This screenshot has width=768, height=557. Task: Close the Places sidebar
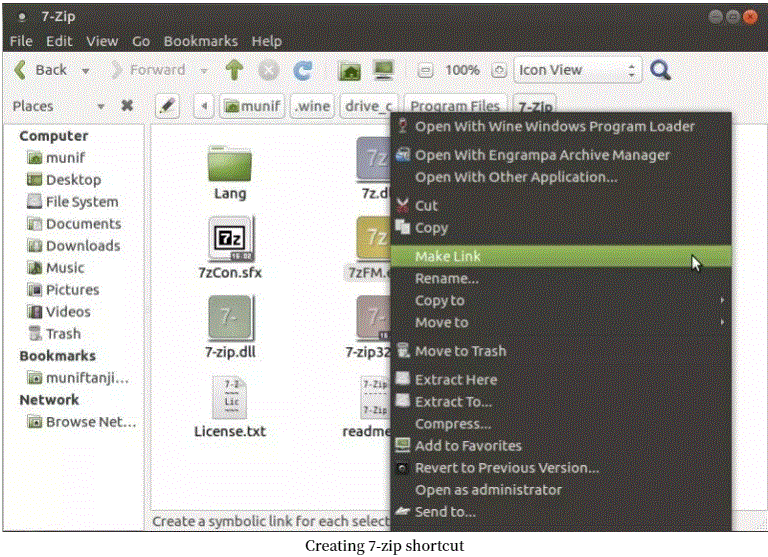click(127, 106)
